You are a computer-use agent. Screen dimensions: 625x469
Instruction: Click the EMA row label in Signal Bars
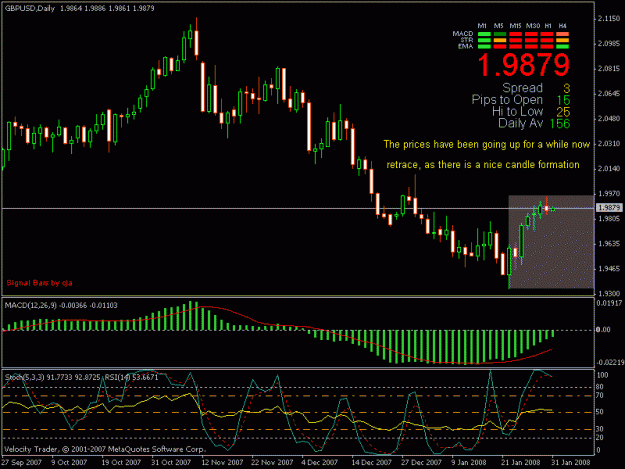466,46
